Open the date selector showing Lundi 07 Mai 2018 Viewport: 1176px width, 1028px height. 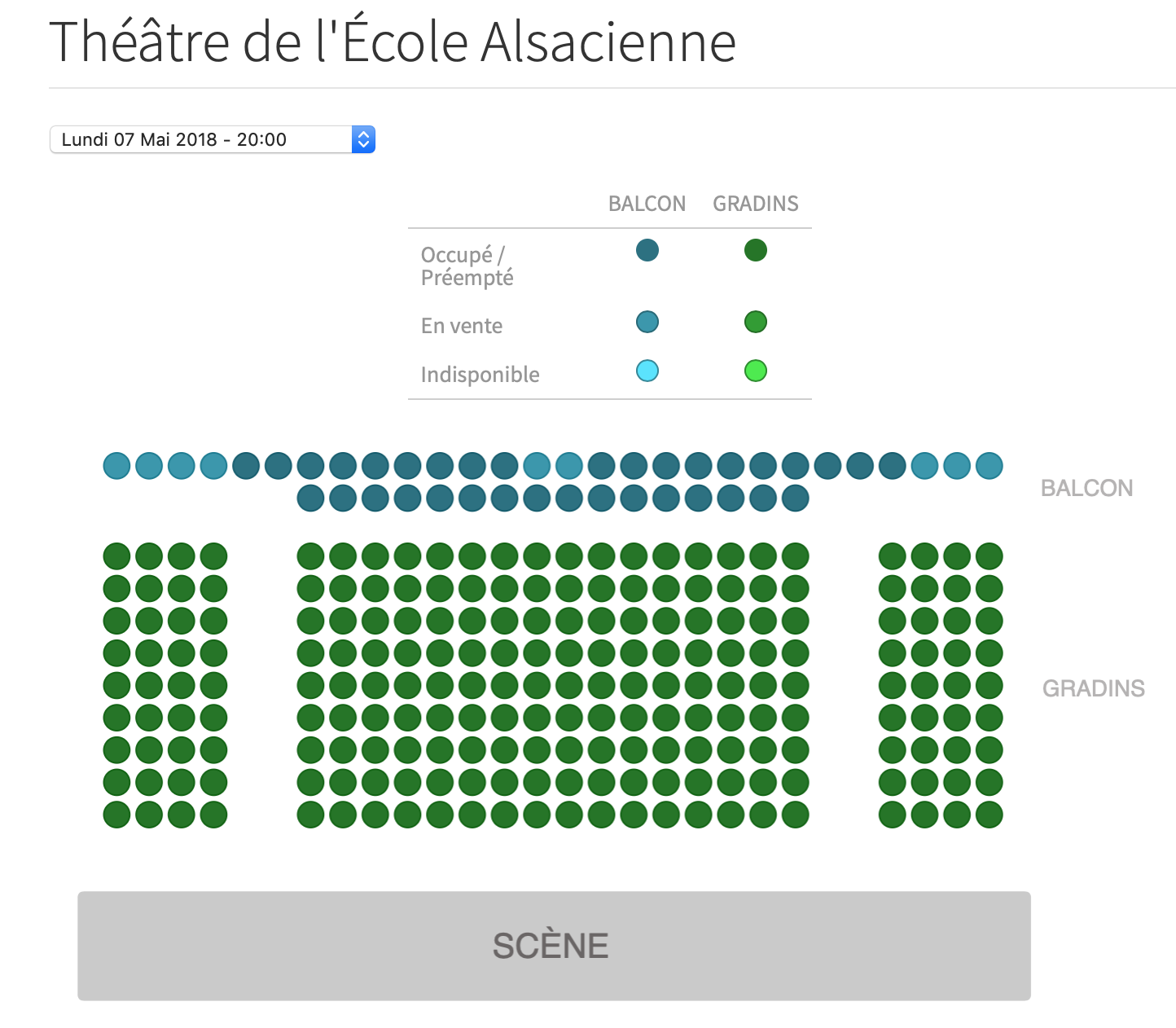pos(212,139)
